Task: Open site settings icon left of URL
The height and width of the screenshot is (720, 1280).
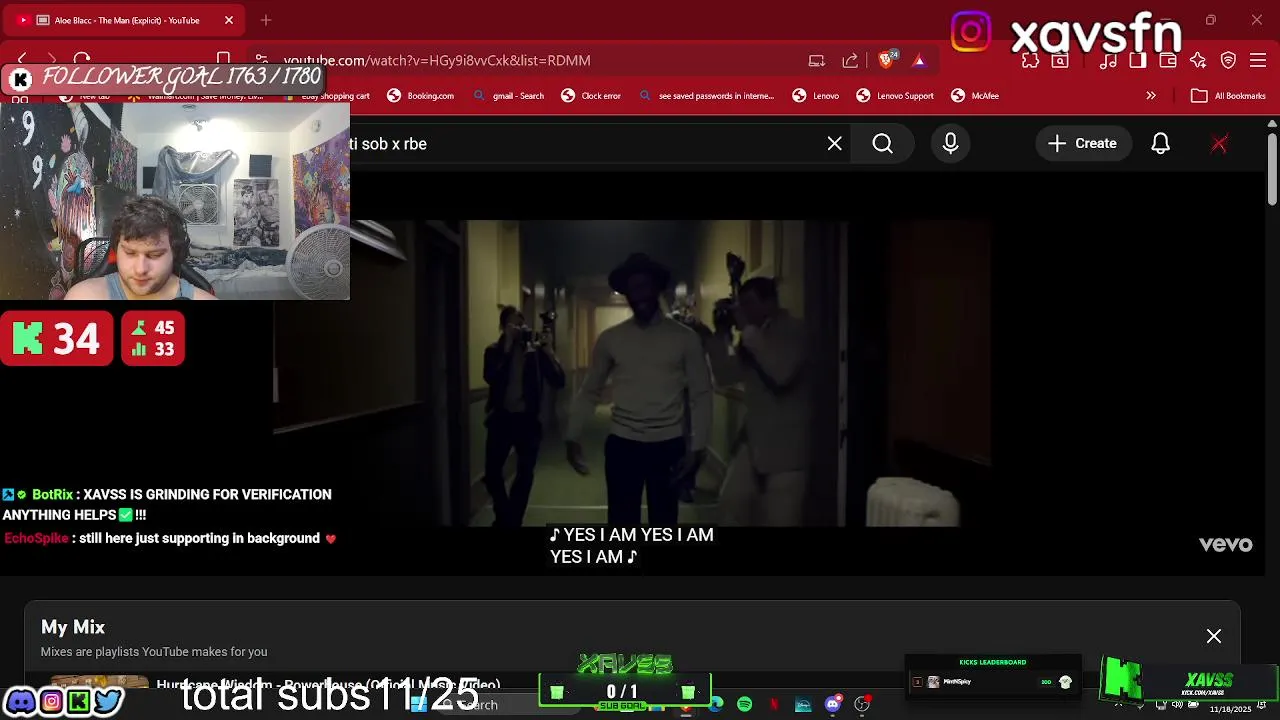Action: pos(261,60)
